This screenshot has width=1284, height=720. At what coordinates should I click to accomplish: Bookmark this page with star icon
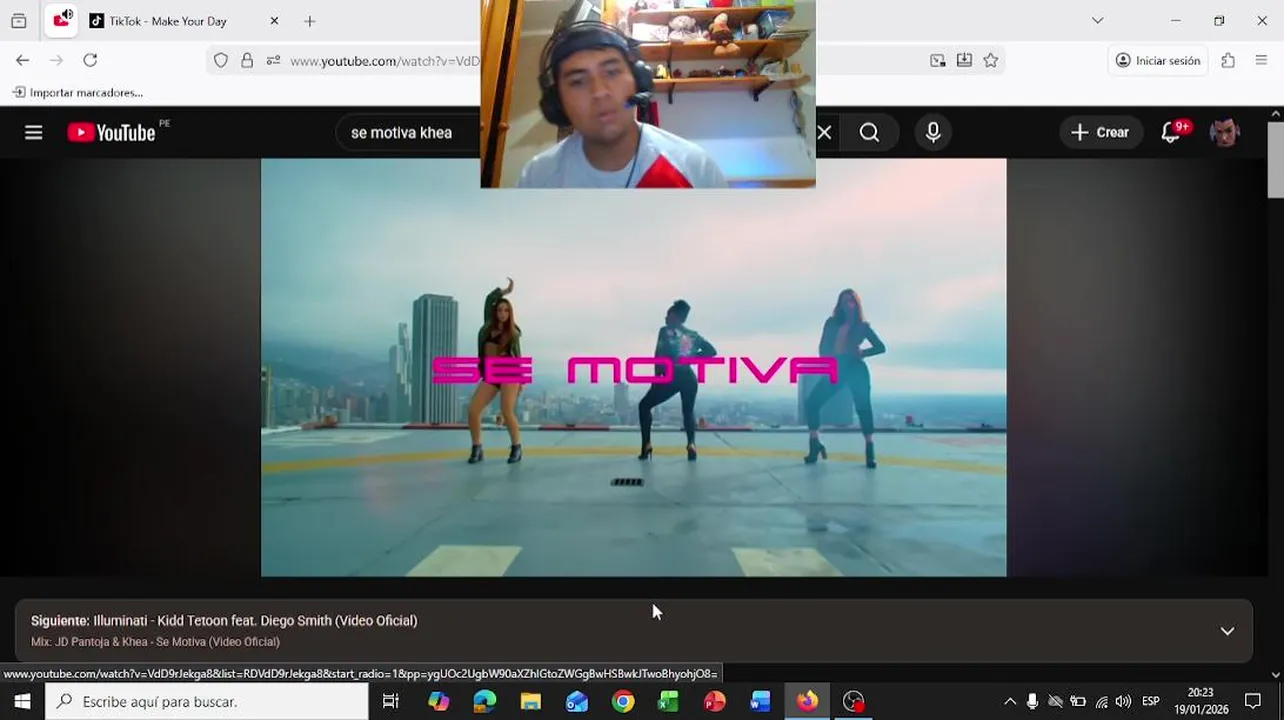click(990, 60)
